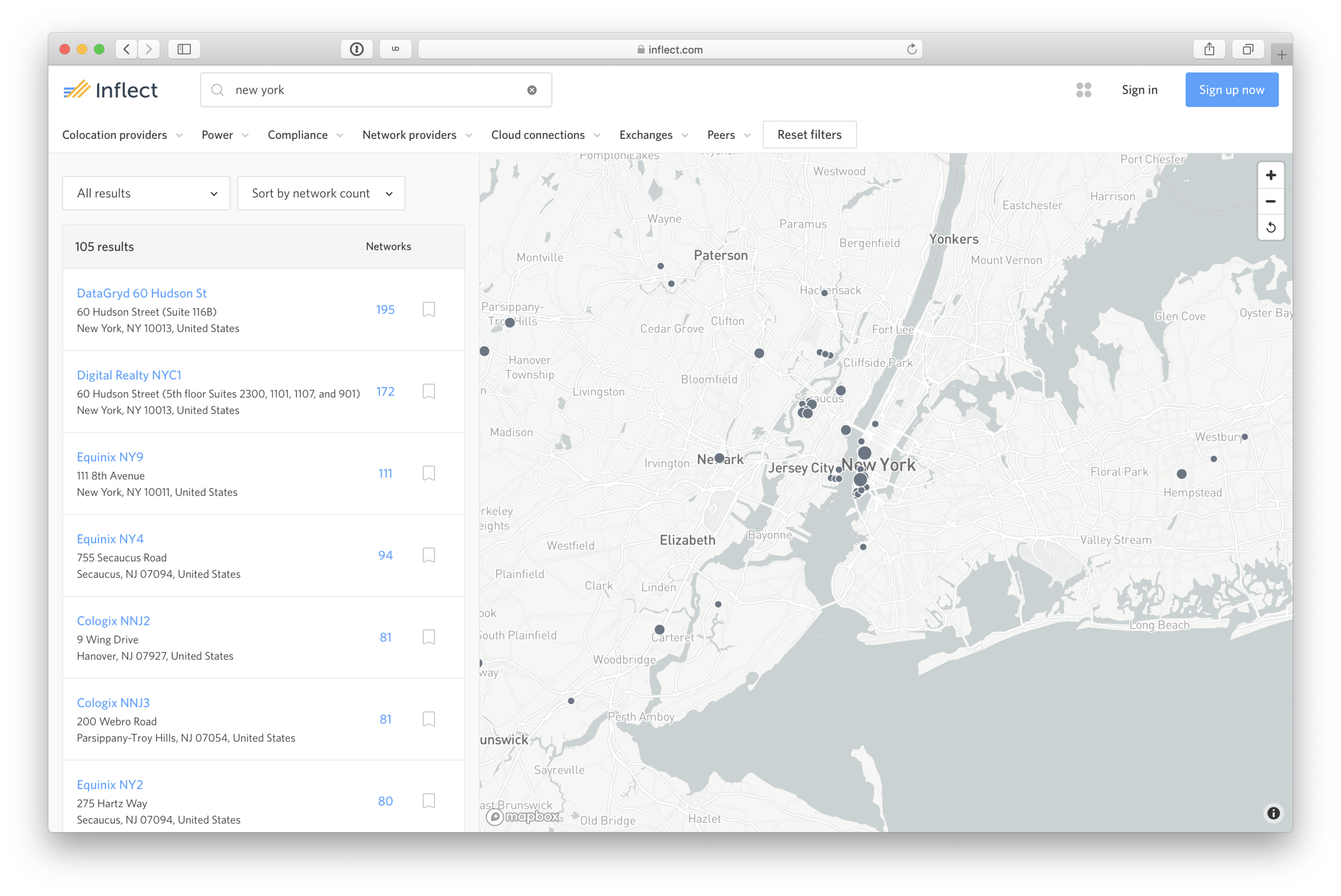Open the Safari share menu
This screenshot has width=1341, height=896.
[1209, 49]
